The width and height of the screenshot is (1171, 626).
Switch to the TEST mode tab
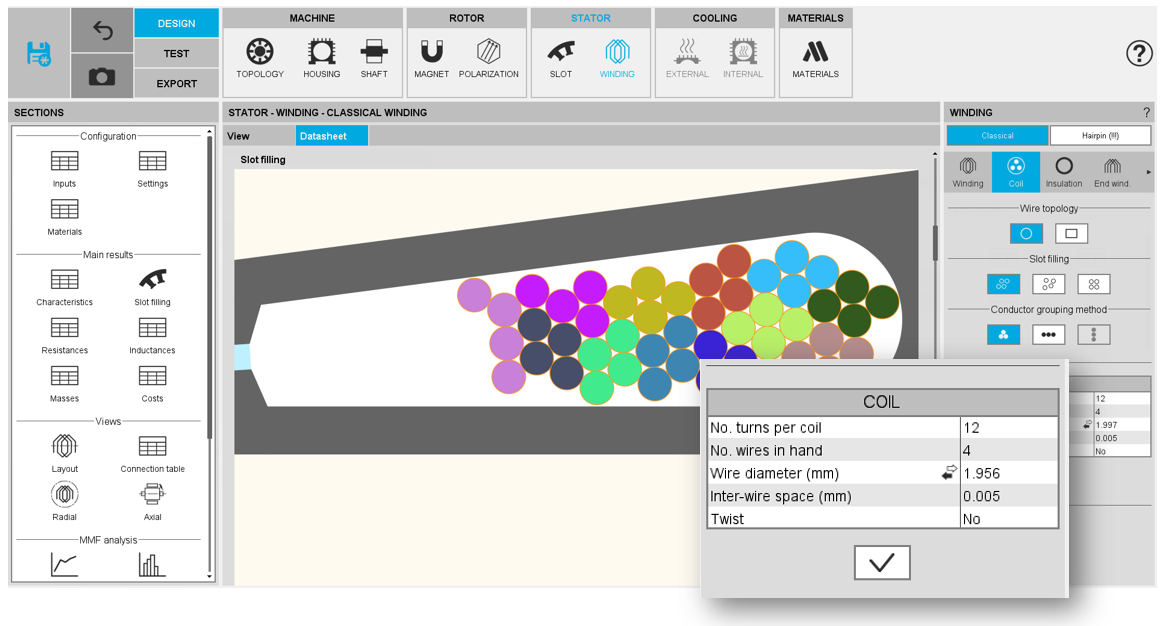point(176,54)
